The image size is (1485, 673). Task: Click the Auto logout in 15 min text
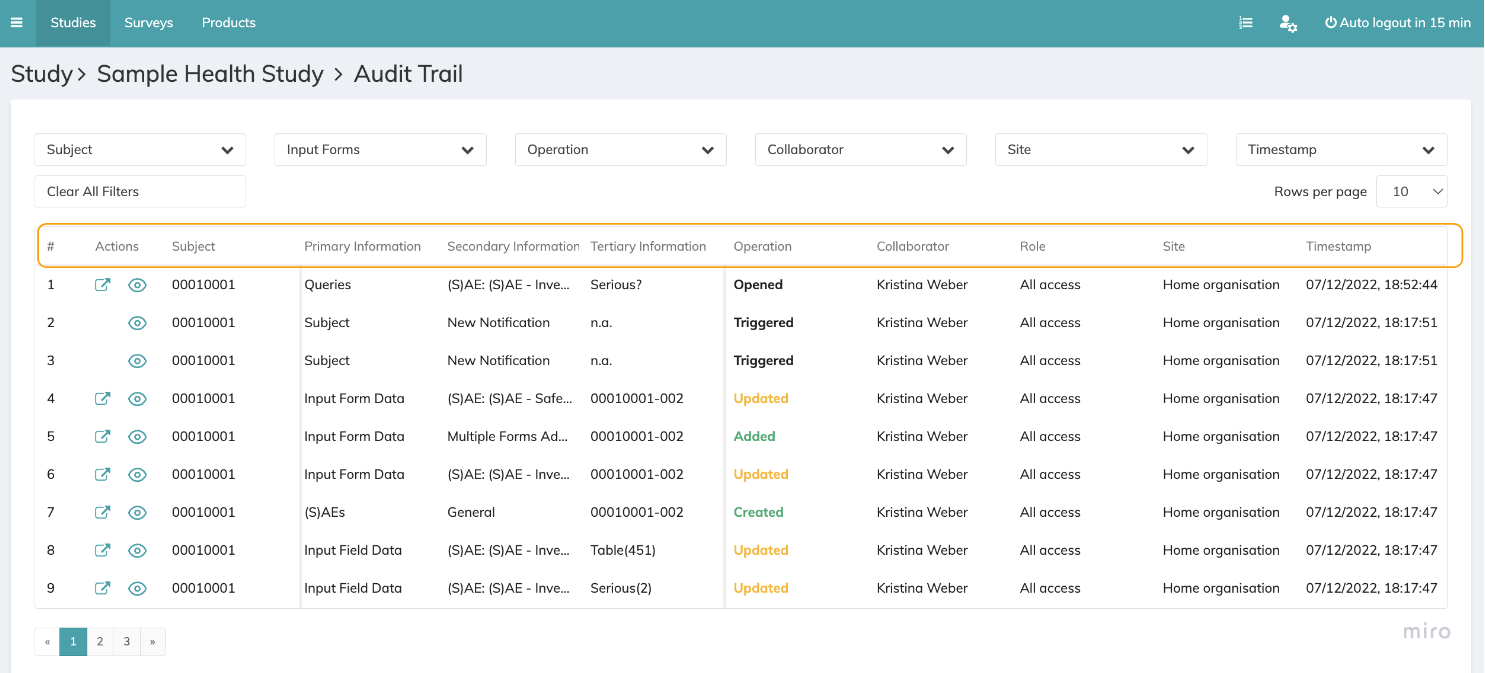[x=1405, y=23]
